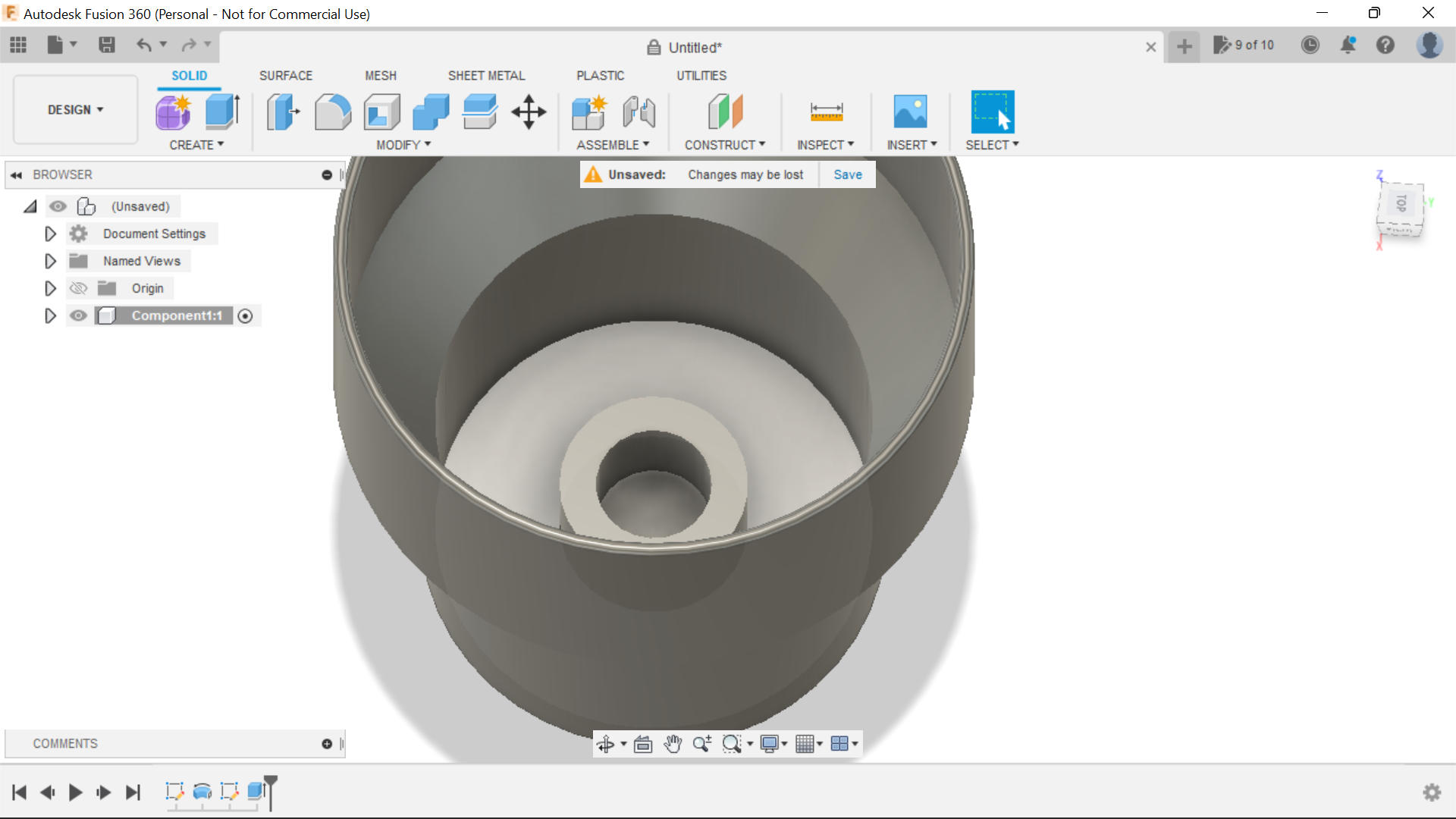Select the Fillet tool
The image size is (1456, 819).
coord(332,111)
